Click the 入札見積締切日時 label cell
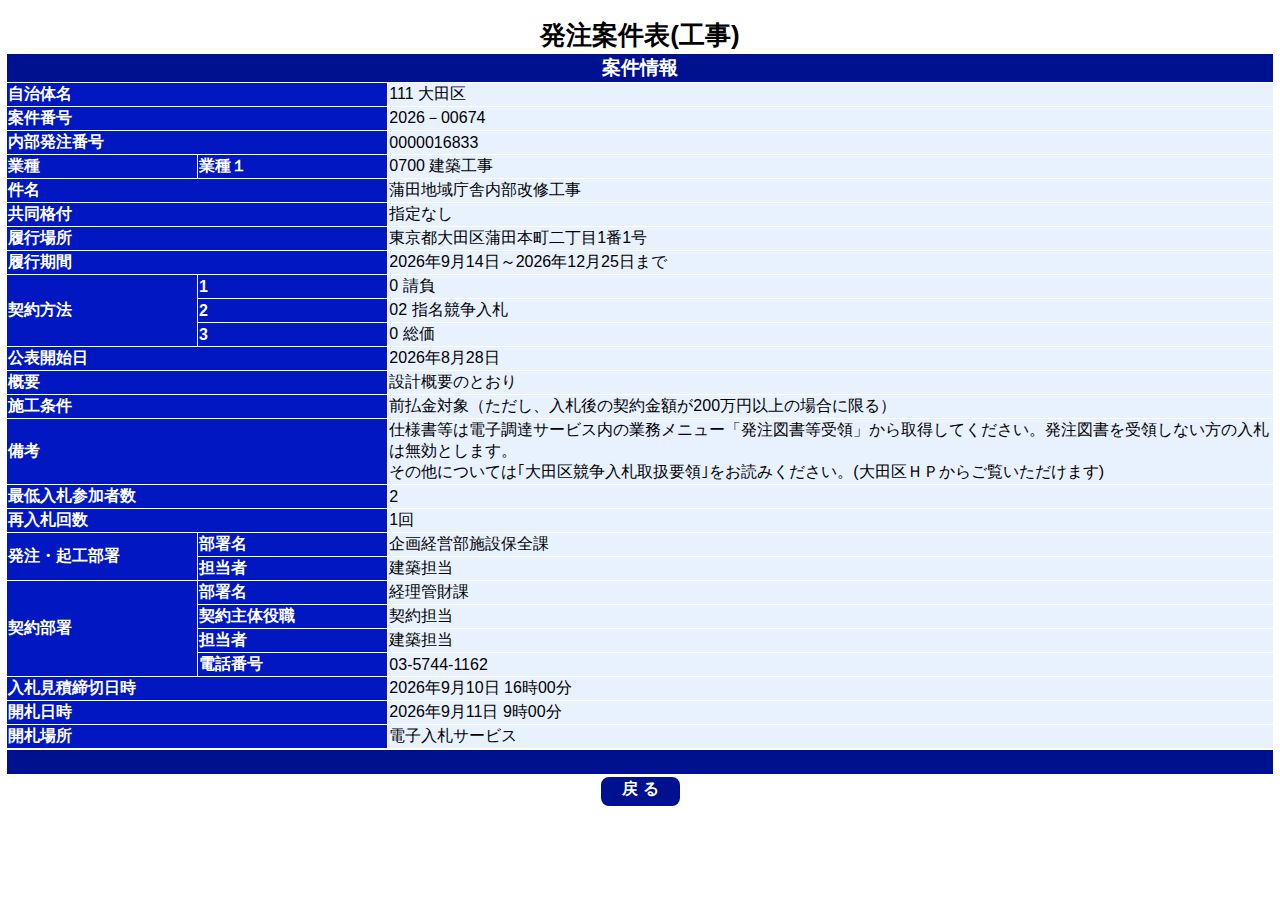This screenshot has width=1280, height=900. pyautogui.click(x=197, y=688)
